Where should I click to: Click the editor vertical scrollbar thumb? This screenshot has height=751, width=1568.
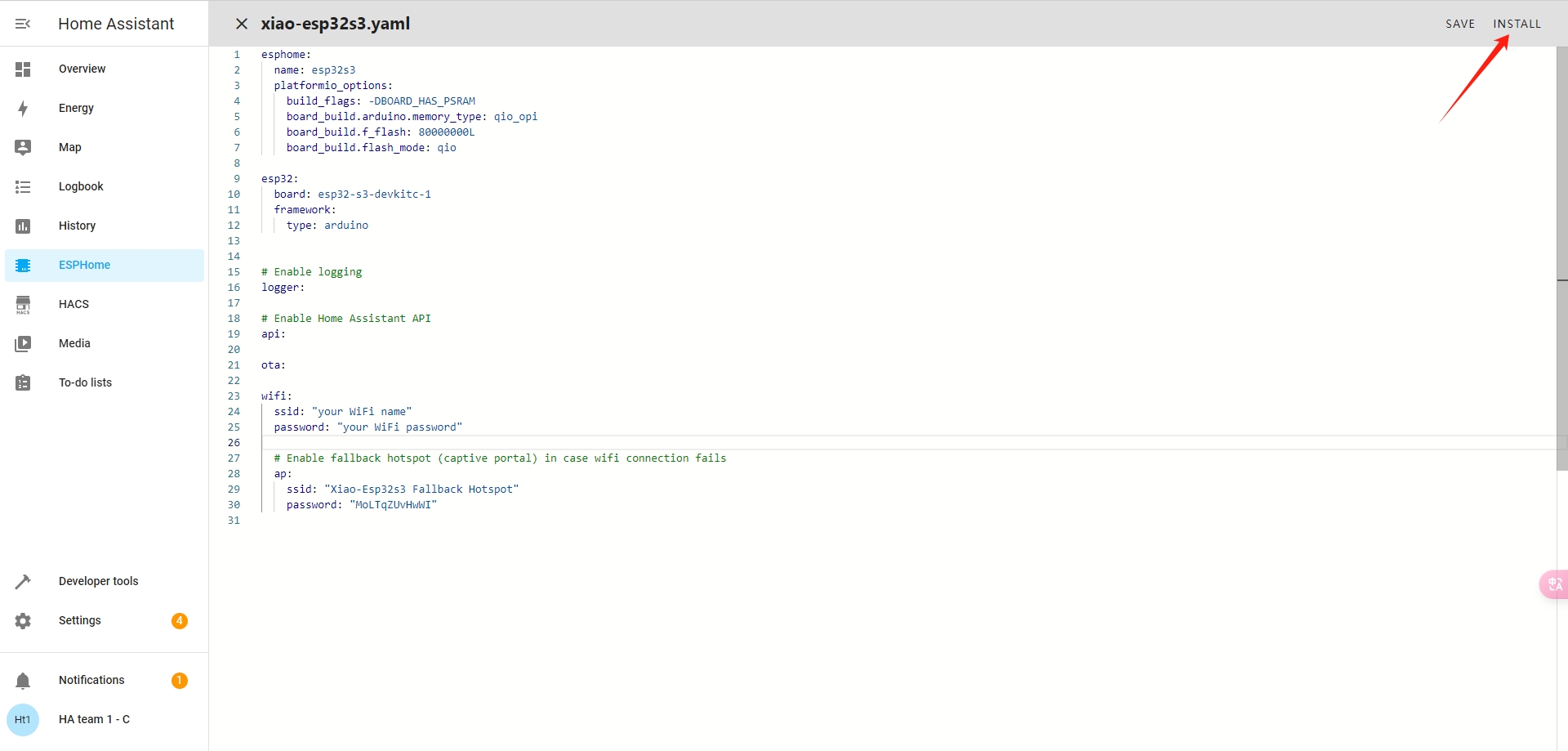point(1562,258)
